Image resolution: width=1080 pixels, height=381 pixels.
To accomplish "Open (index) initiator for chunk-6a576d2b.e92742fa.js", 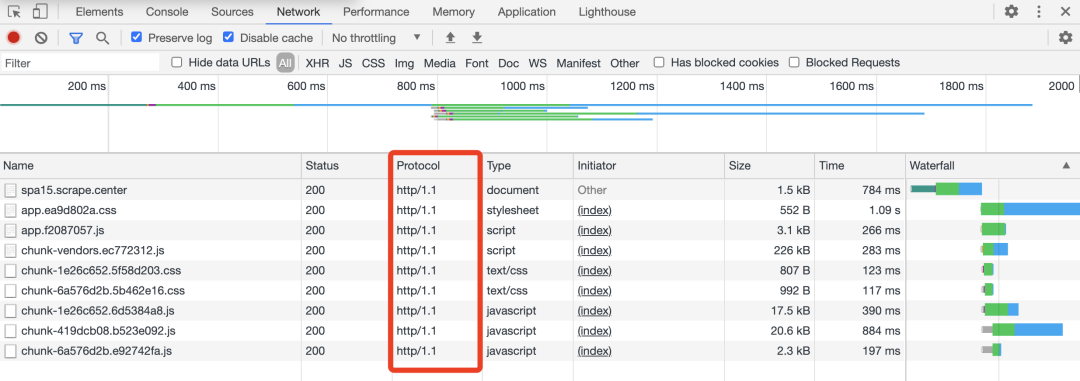I will pos(594,351).
